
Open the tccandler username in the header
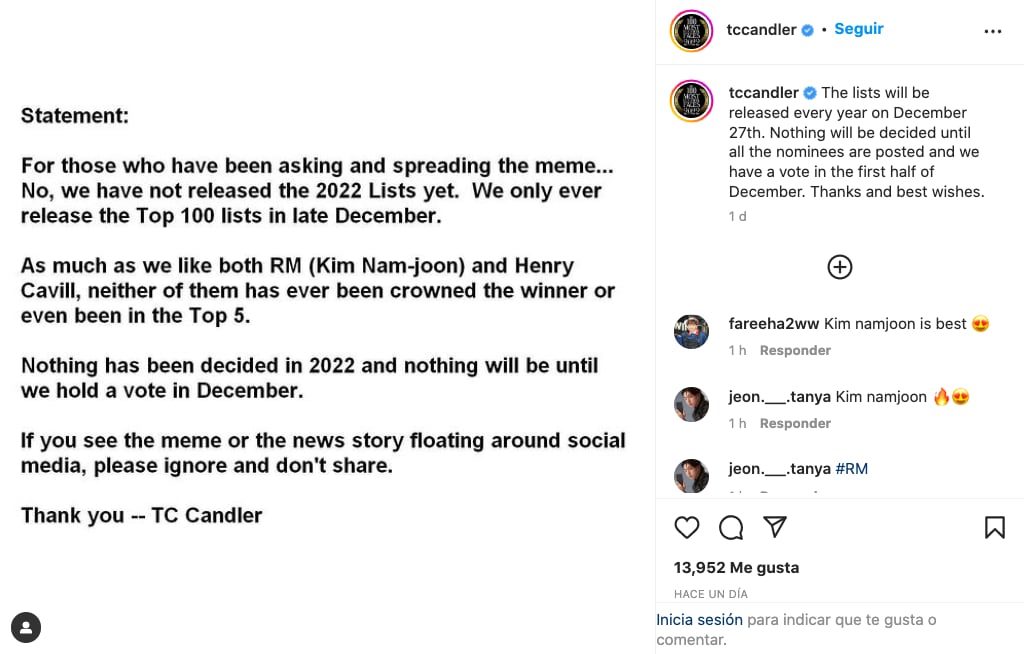pyautogui.click(x=761, y=30)
